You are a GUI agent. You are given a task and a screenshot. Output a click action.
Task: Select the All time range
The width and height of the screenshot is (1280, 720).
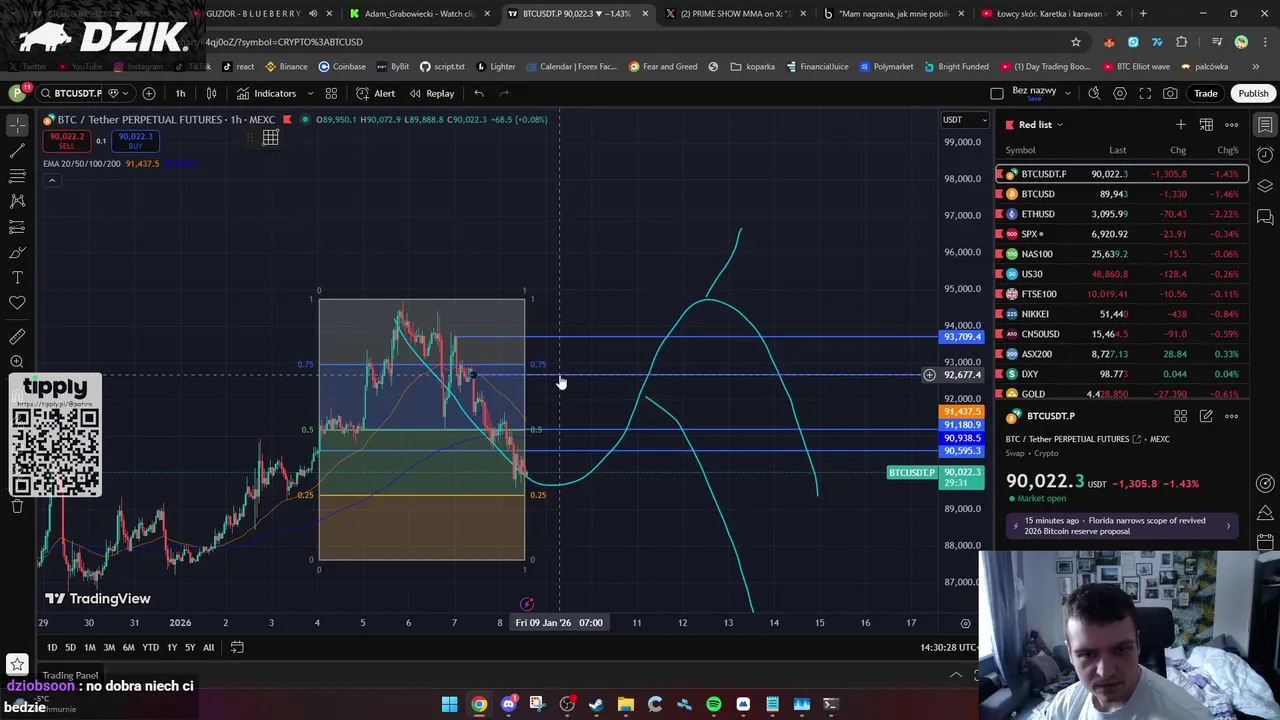(x=208, y=647)
